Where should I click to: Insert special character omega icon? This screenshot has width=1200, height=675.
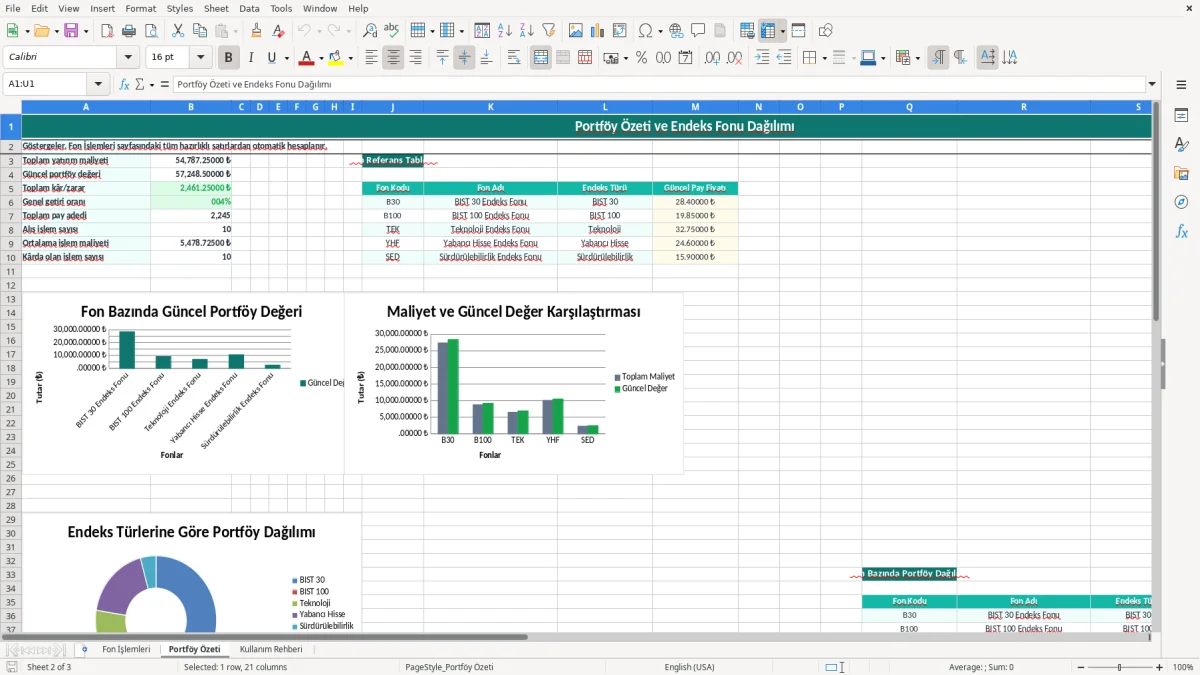(645, 31)
